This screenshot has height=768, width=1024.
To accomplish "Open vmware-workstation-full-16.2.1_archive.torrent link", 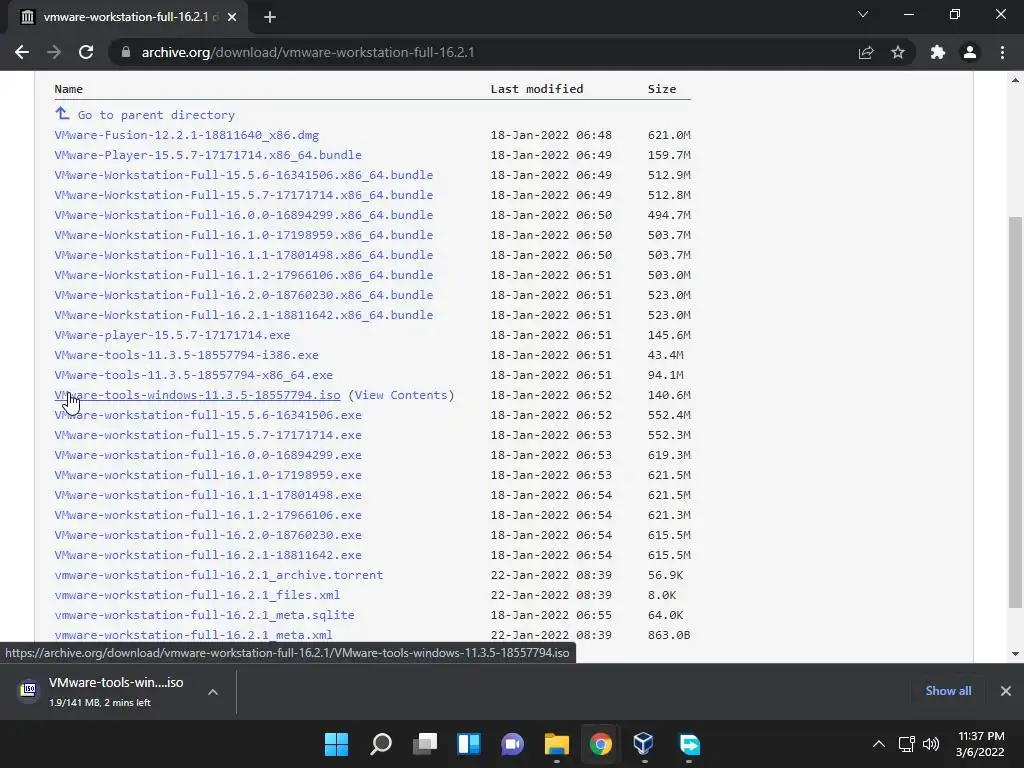I will coord(219,575).
